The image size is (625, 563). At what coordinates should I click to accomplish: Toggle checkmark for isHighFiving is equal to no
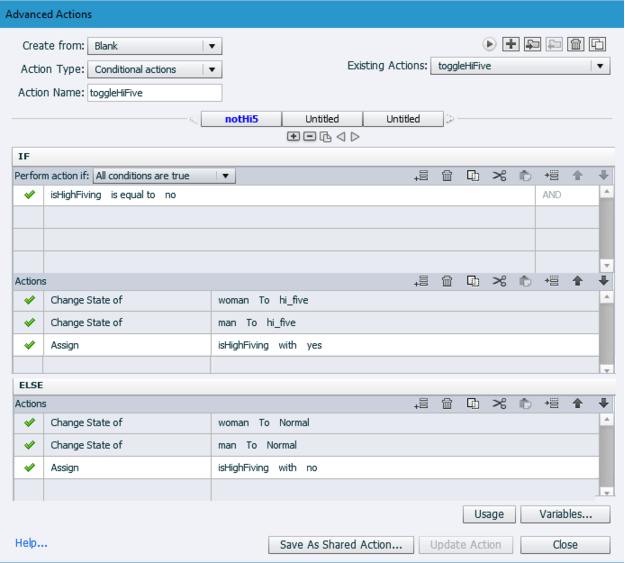pyautogui.click(x=29, y=195)
